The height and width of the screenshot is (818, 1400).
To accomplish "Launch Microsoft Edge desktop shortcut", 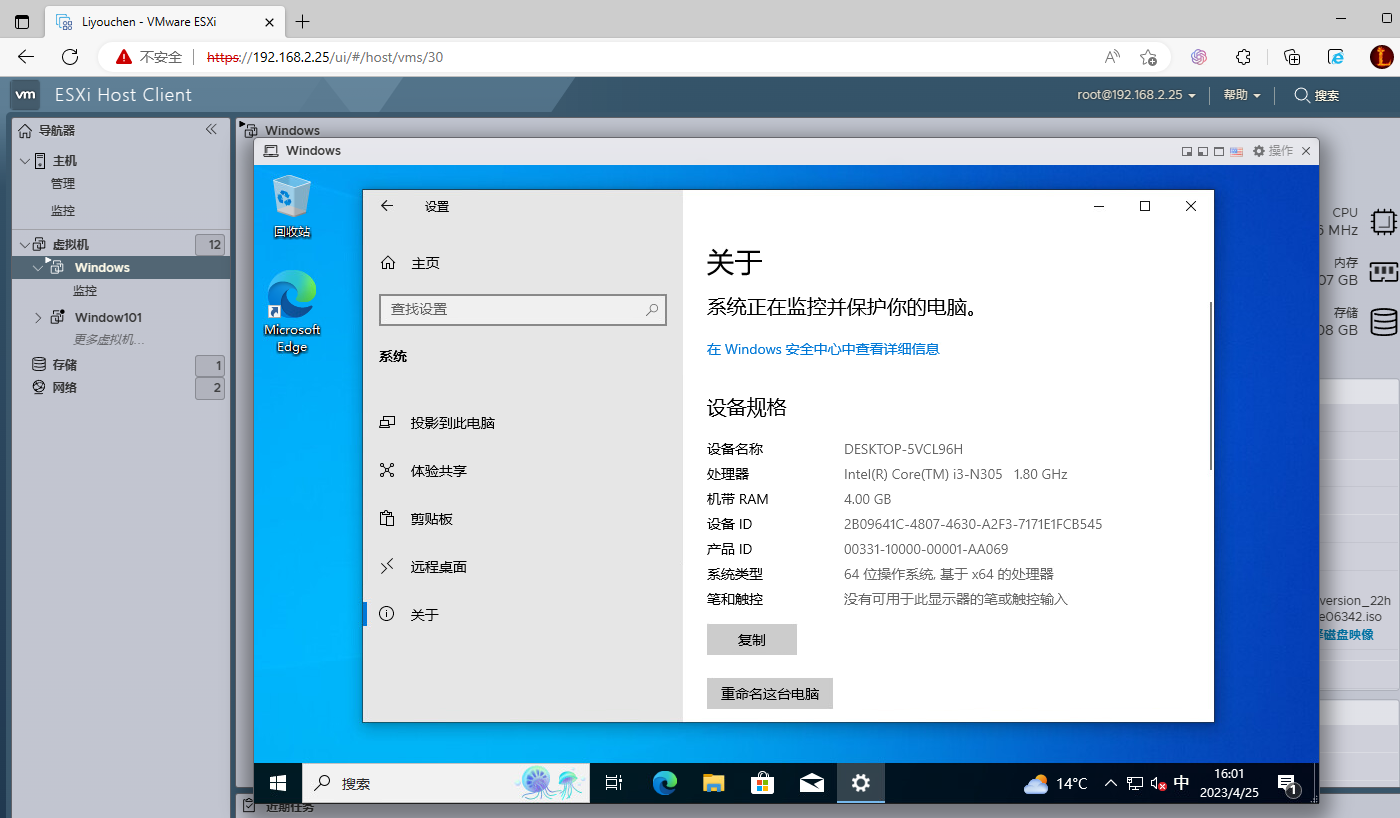I will 292,312.
